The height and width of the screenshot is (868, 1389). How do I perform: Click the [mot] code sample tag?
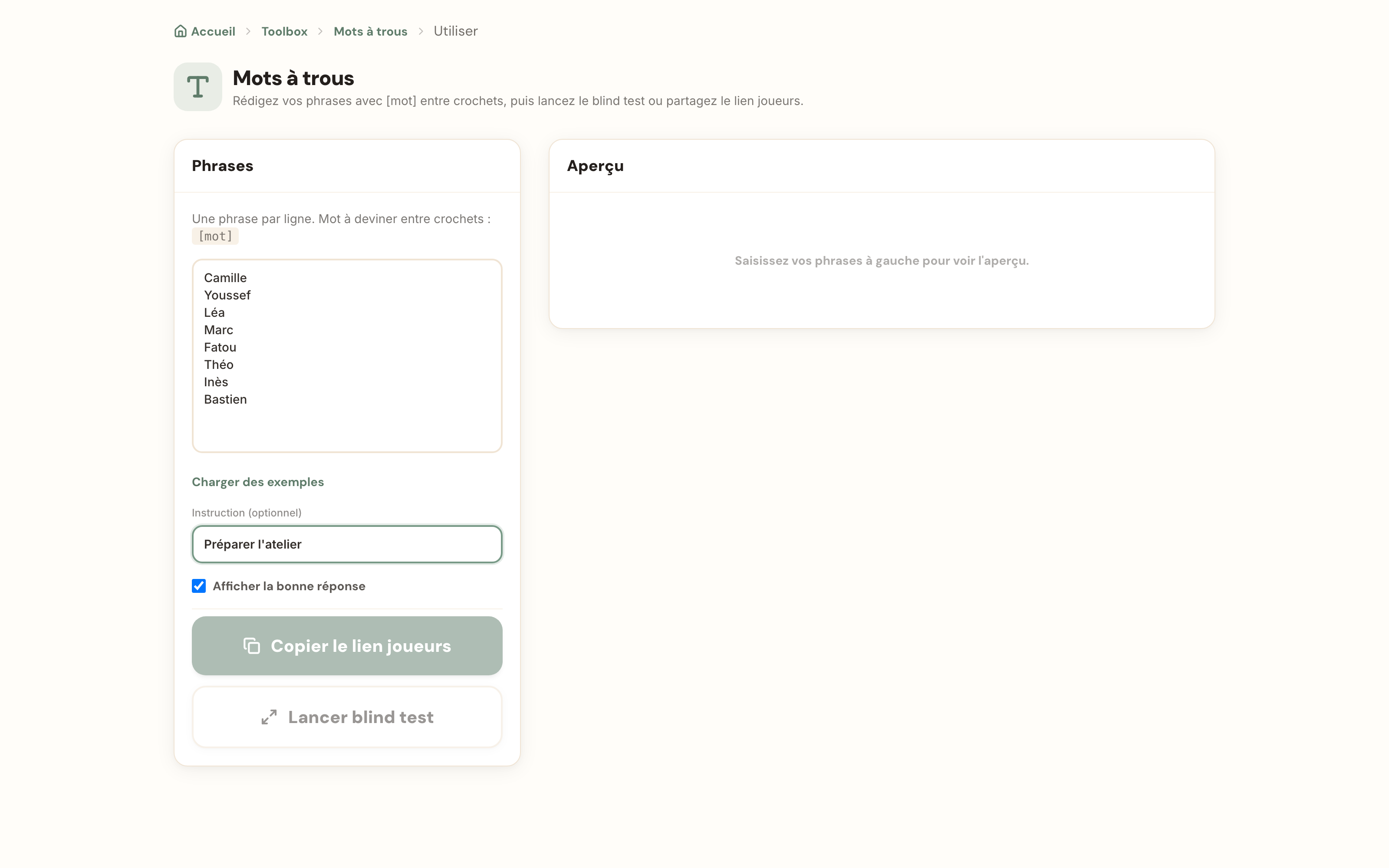click(x=215, y=236)
